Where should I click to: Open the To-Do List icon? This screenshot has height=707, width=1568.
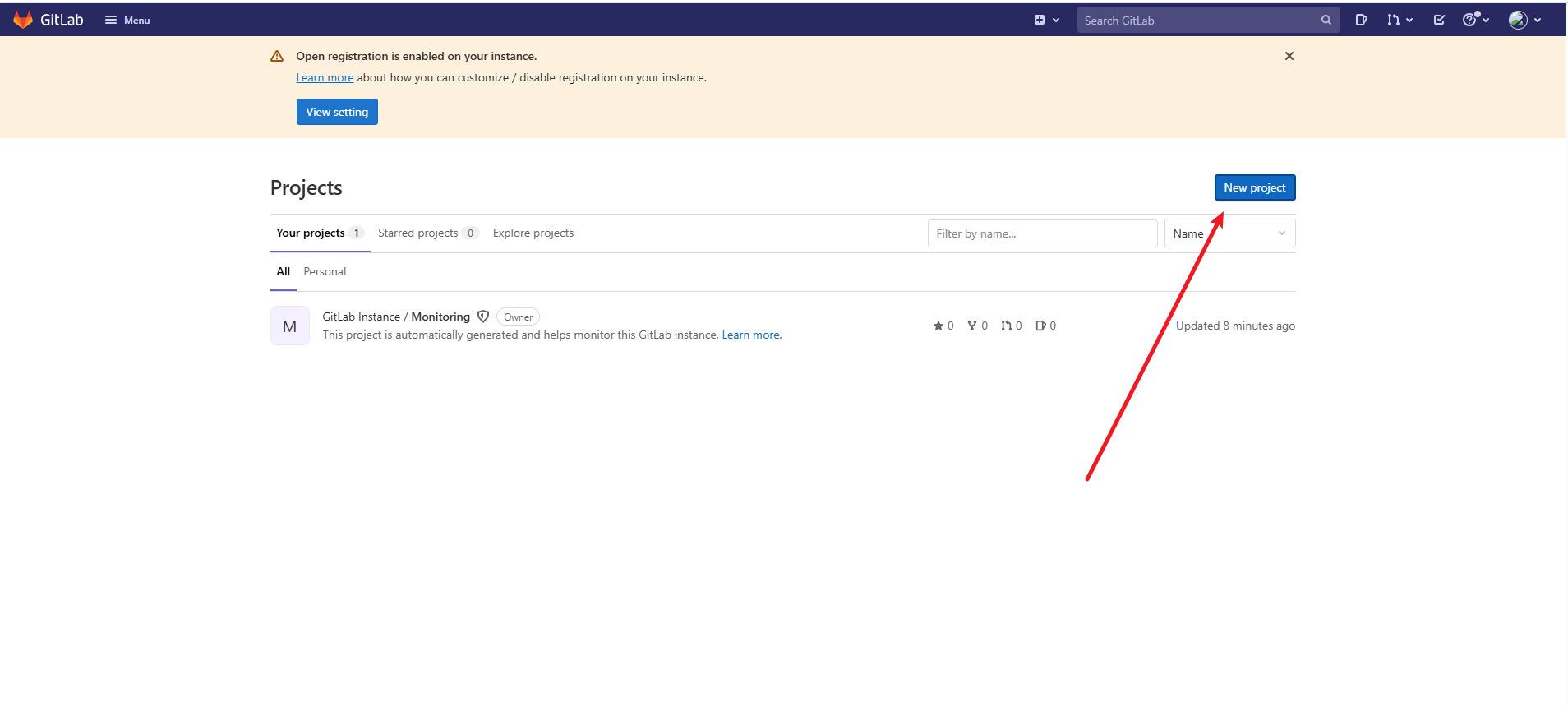pyautogui.click(x=1439, y=20)
